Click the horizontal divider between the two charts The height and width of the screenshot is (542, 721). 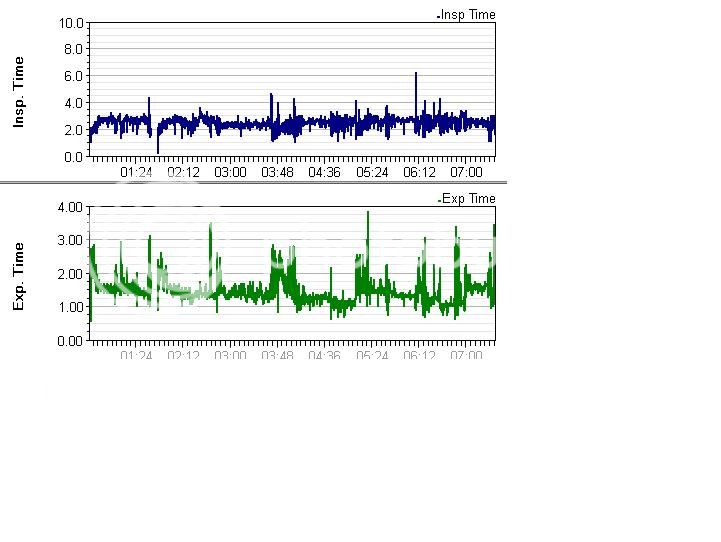pos(253,183)
